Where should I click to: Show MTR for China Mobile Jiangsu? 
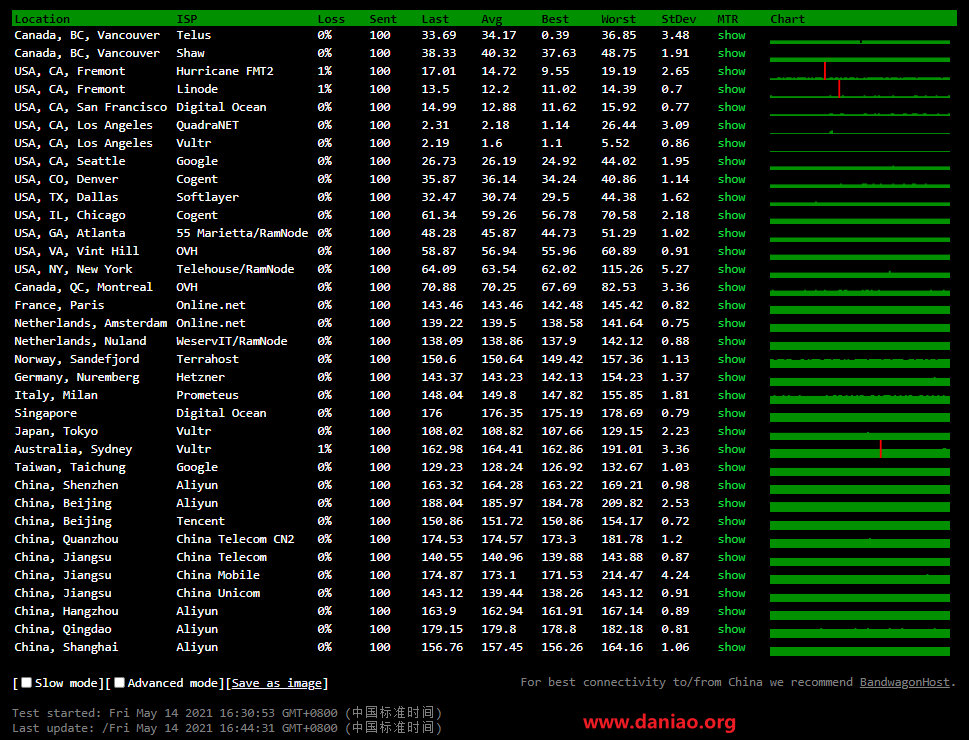[732, 575]
